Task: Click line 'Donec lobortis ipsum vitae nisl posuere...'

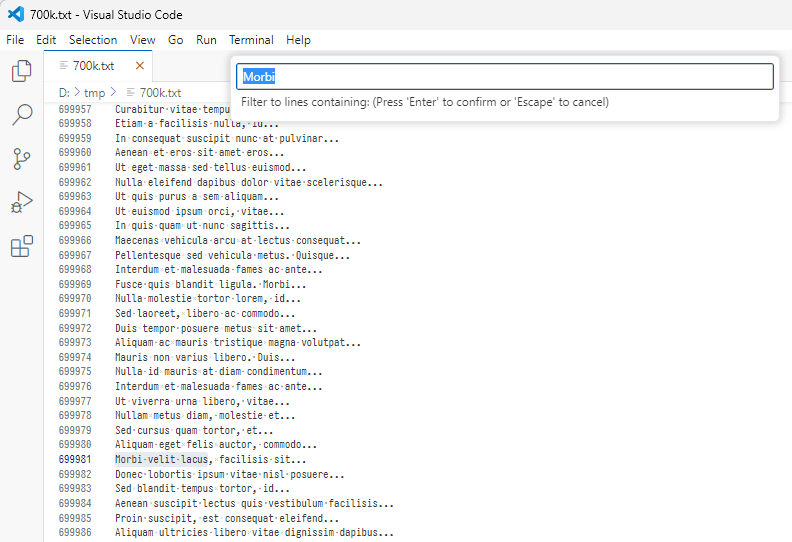Action: click(x=230, y=474)
